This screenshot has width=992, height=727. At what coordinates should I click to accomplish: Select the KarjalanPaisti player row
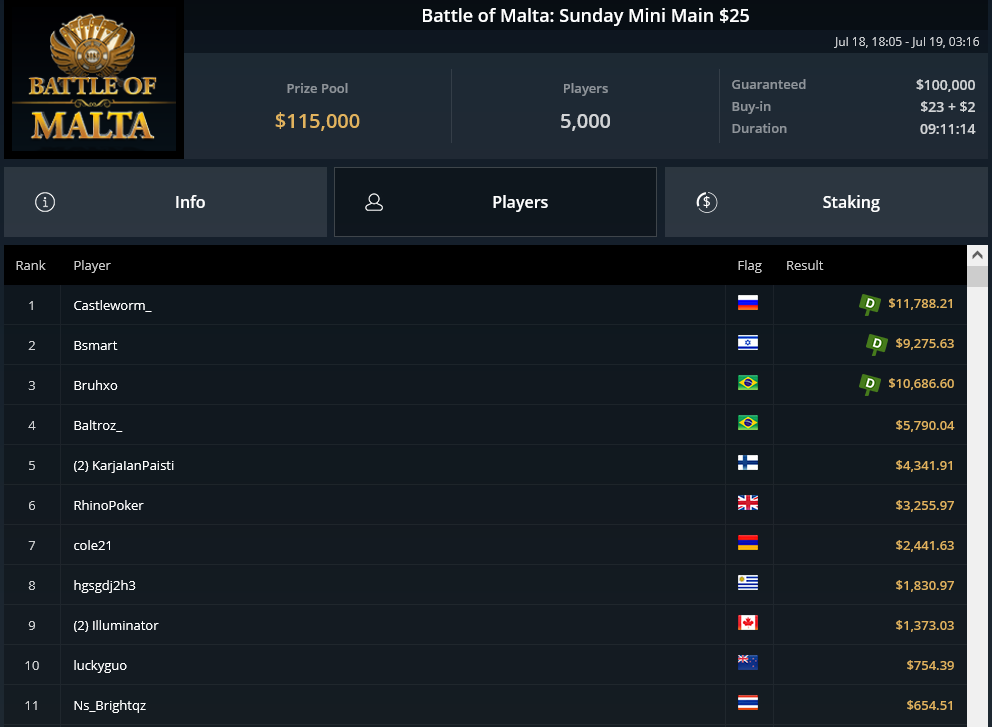485,465
